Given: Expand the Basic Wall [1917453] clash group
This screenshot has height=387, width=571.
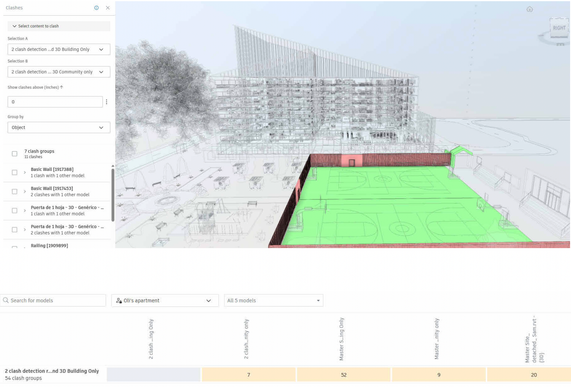Looking at the screenshot, I should (25, 191).
